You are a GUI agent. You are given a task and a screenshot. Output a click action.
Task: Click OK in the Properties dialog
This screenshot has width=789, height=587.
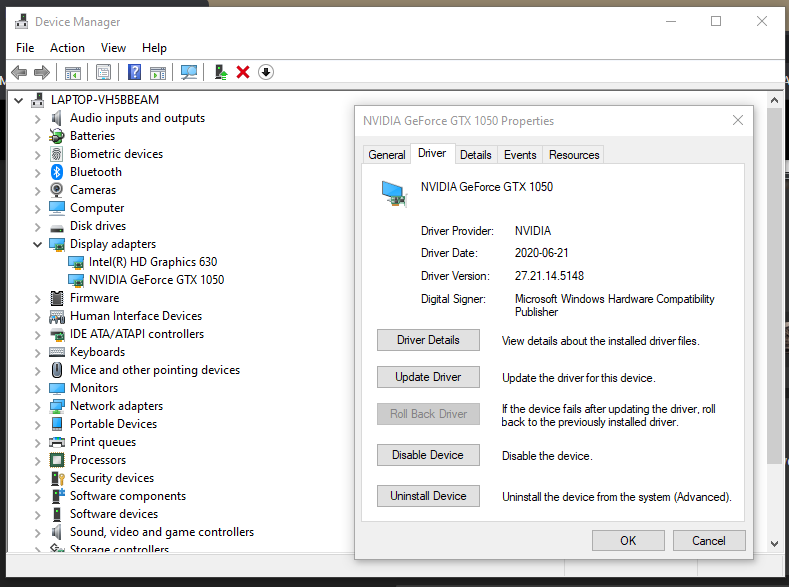click(x=628, y=540)
